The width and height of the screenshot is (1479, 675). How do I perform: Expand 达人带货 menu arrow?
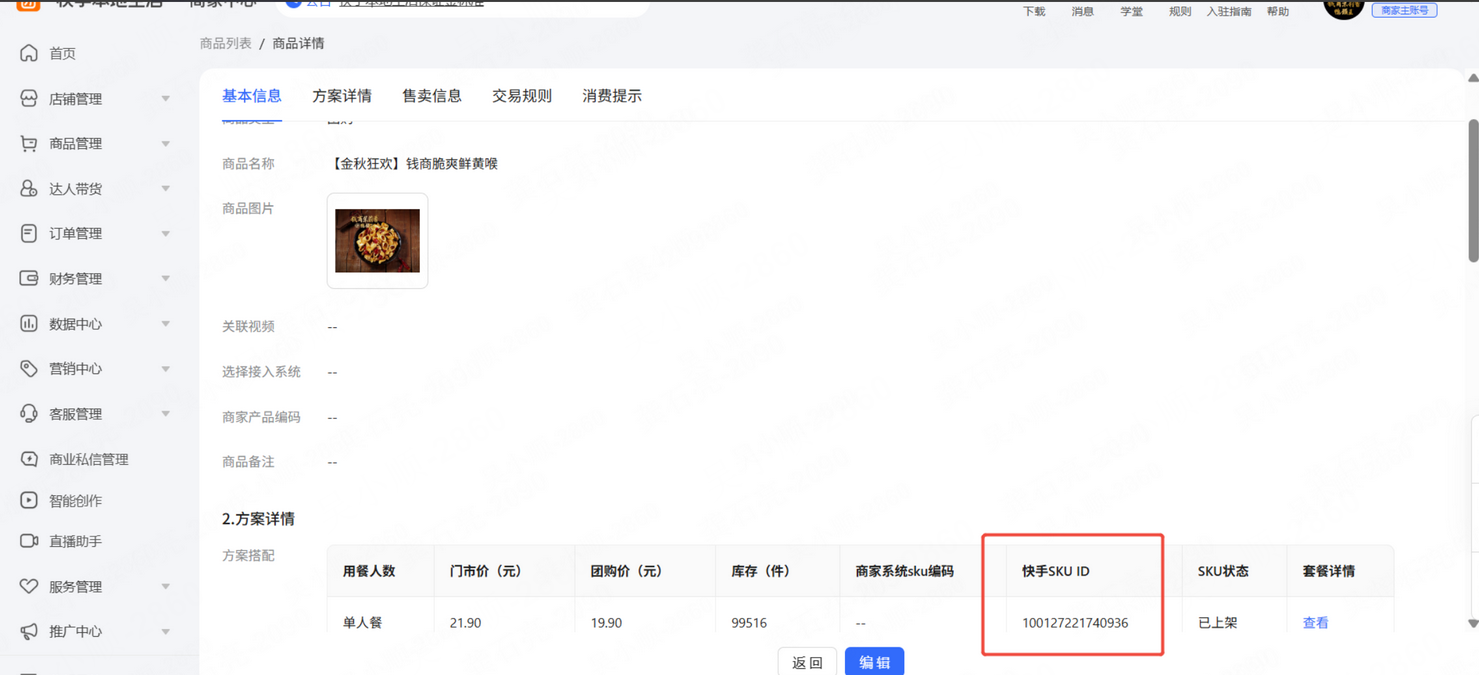tap(166, 189)
